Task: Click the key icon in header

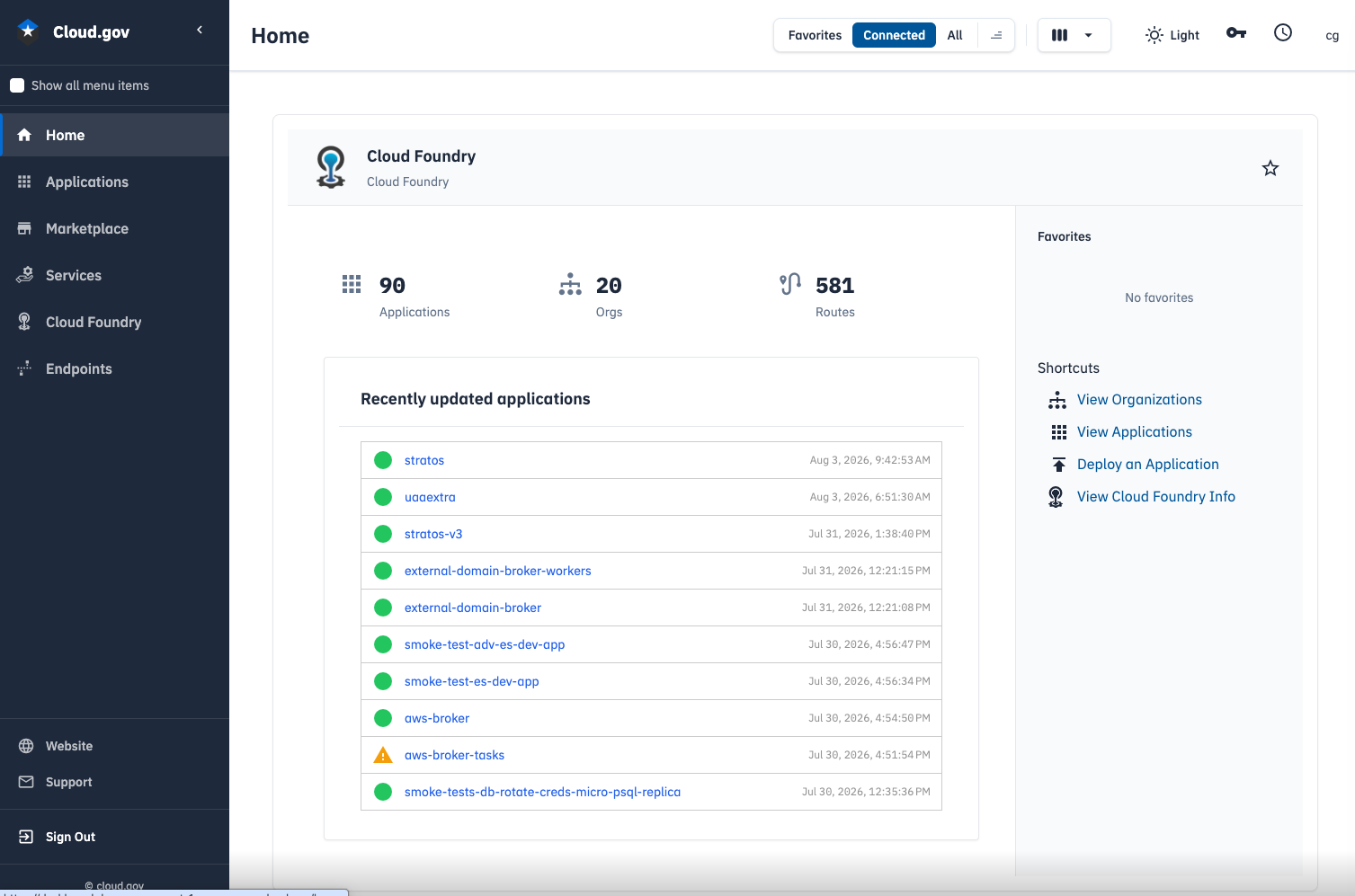Action: tap(1236, 33)
